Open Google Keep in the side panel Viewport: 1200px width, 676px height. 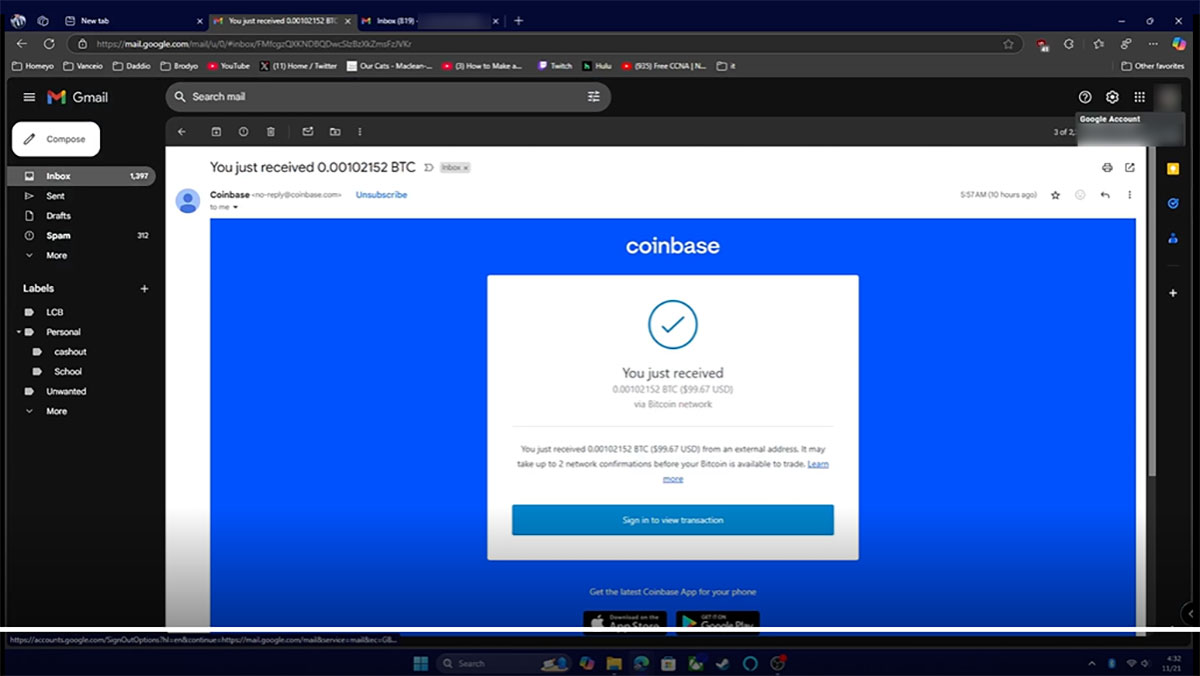(1172, 169)
